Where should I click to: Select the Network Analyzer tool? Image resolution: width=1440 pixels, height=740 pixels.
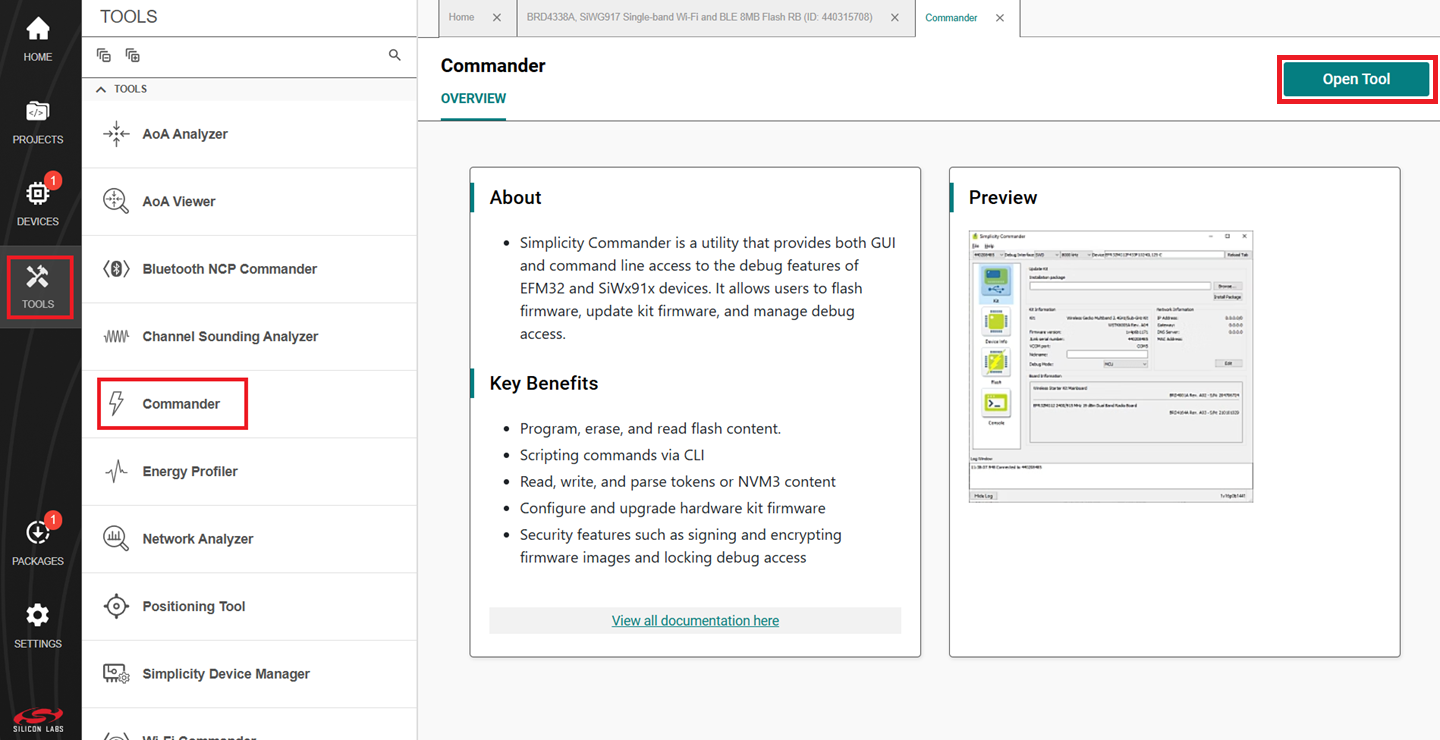point(197,539)
